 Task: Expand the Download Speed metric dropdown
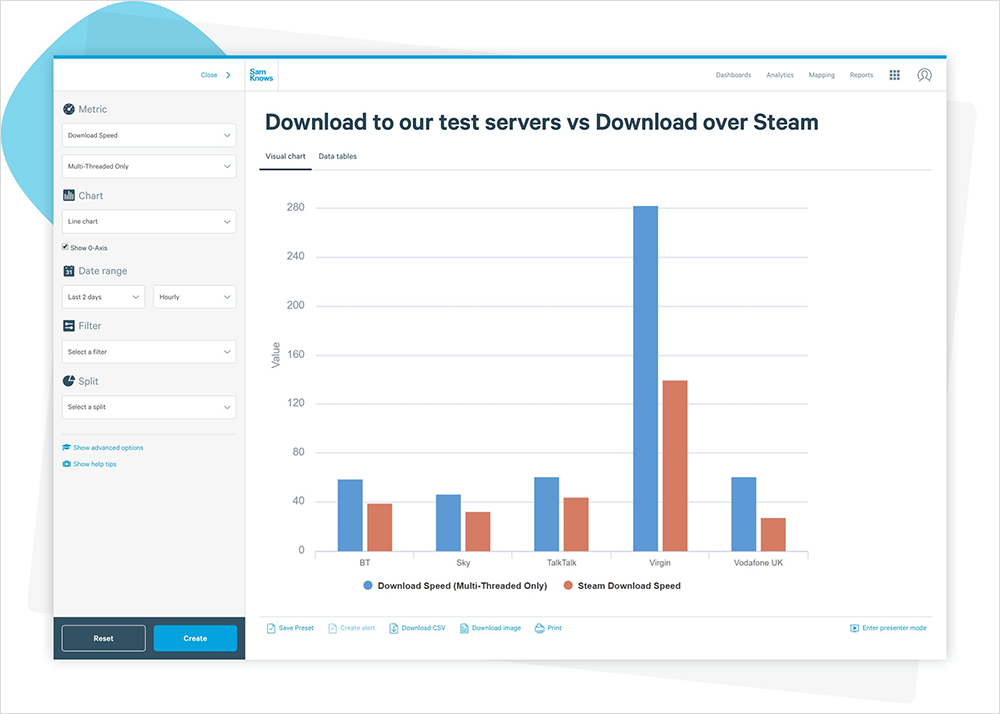(x=148, y=135)
